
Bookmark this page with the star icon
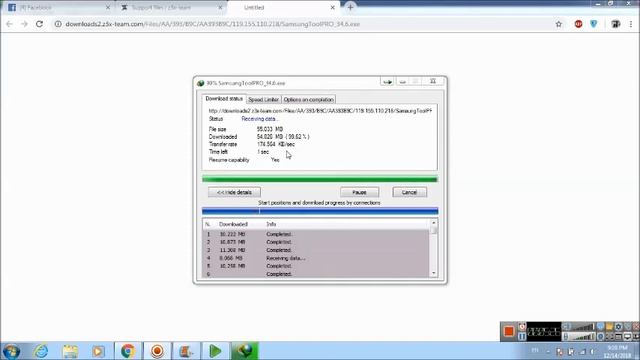pyautogui.click(x=558, y=24)
